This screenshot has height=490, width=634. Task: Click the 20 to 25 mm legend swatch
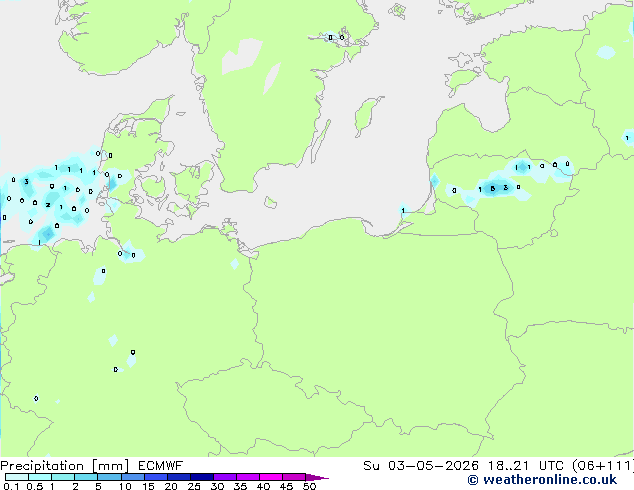click(178, 477)
